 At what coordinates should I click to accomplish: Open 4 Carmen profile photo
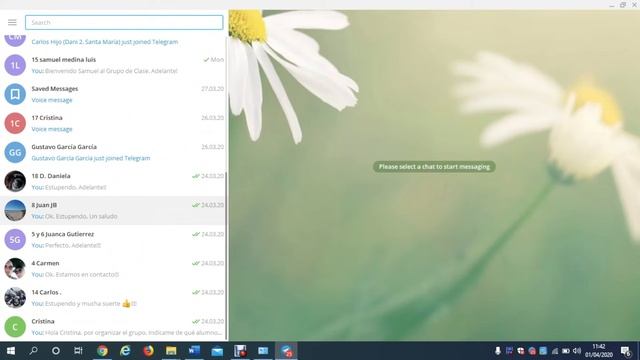15,269
